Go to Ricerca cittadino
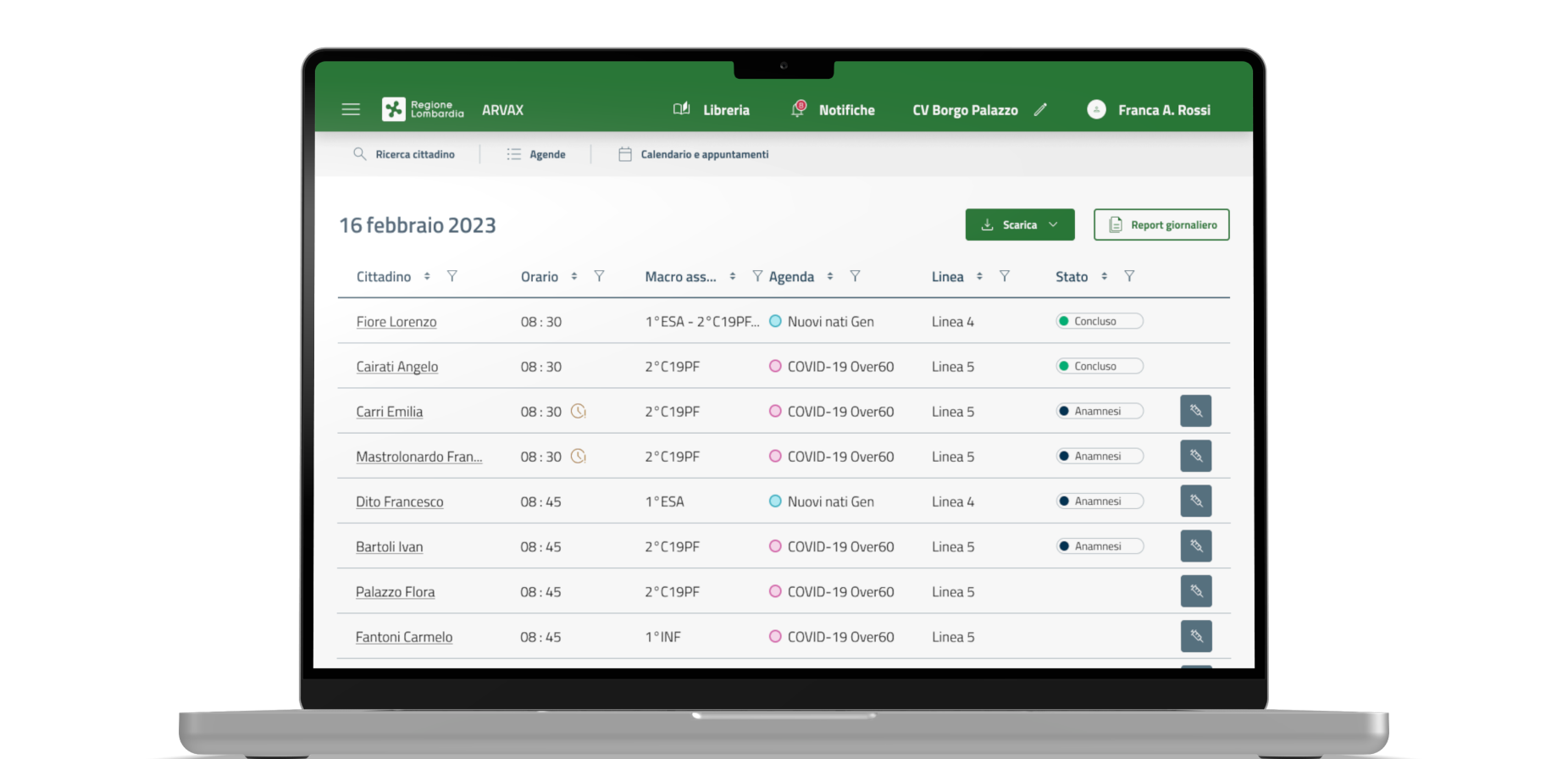 (x=404, y=154)
